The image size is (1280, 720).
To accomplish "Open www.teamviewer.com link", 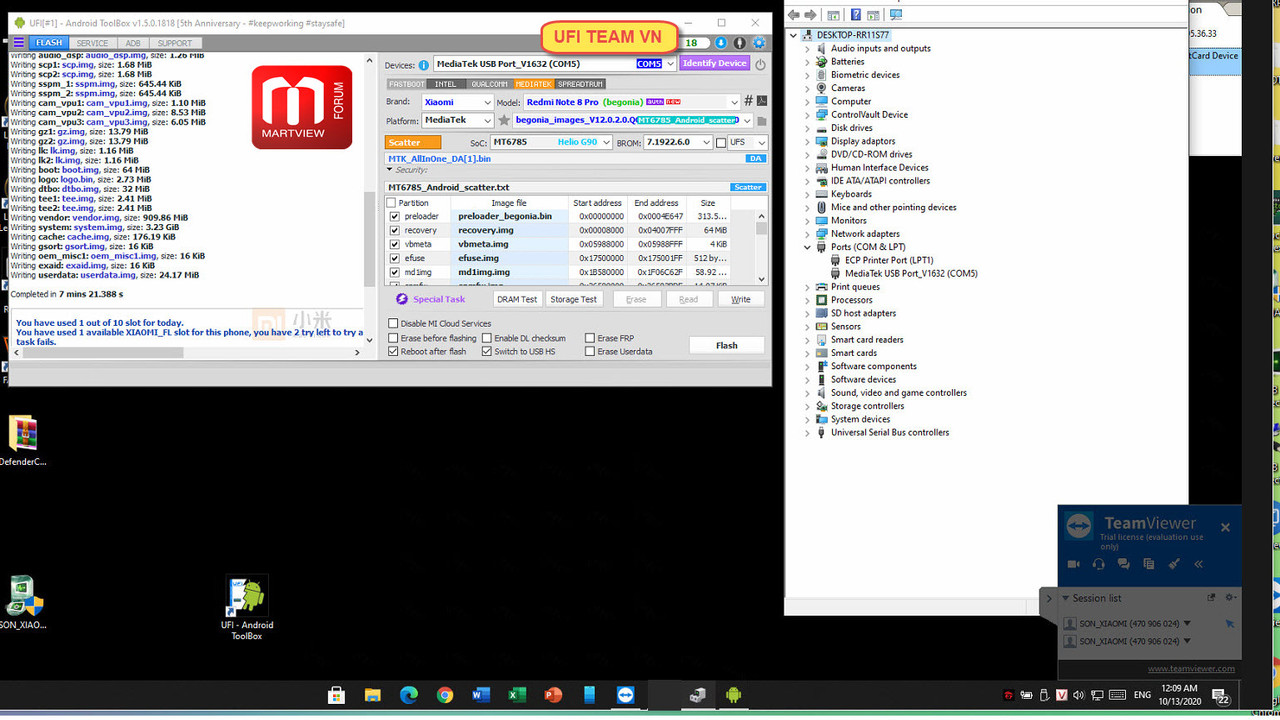I will 1191,668.
